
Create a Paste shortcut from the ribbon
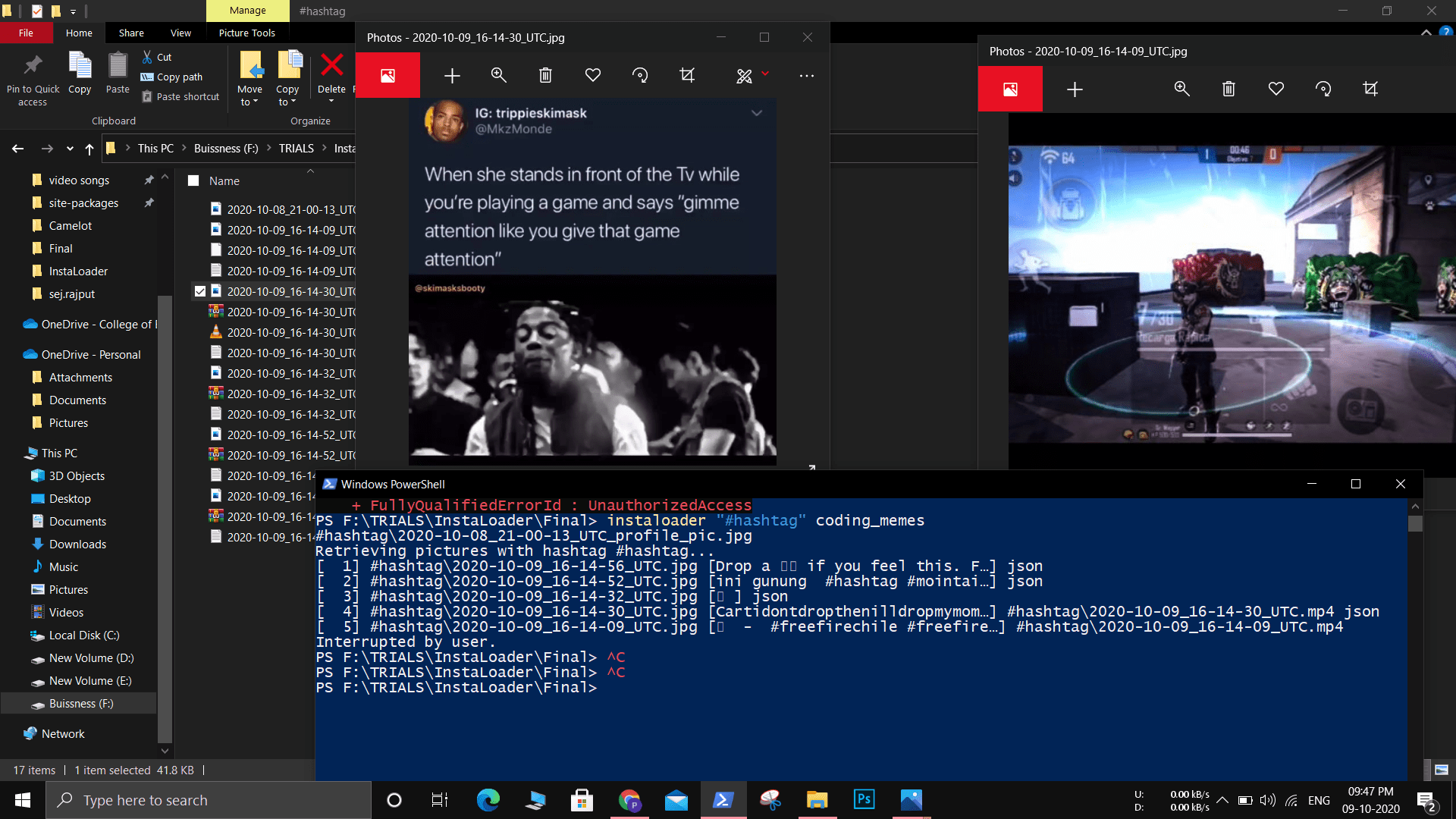(x=180, y=96)
